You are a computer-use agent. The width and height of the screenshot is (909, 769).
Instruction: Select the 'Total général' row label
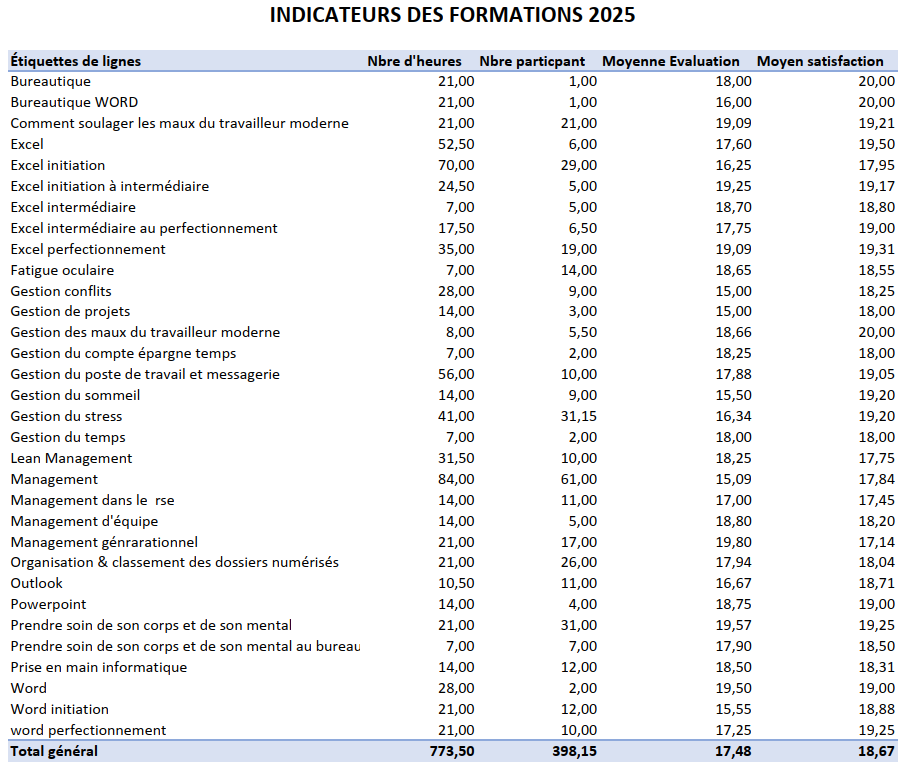(x=54, y=751)
